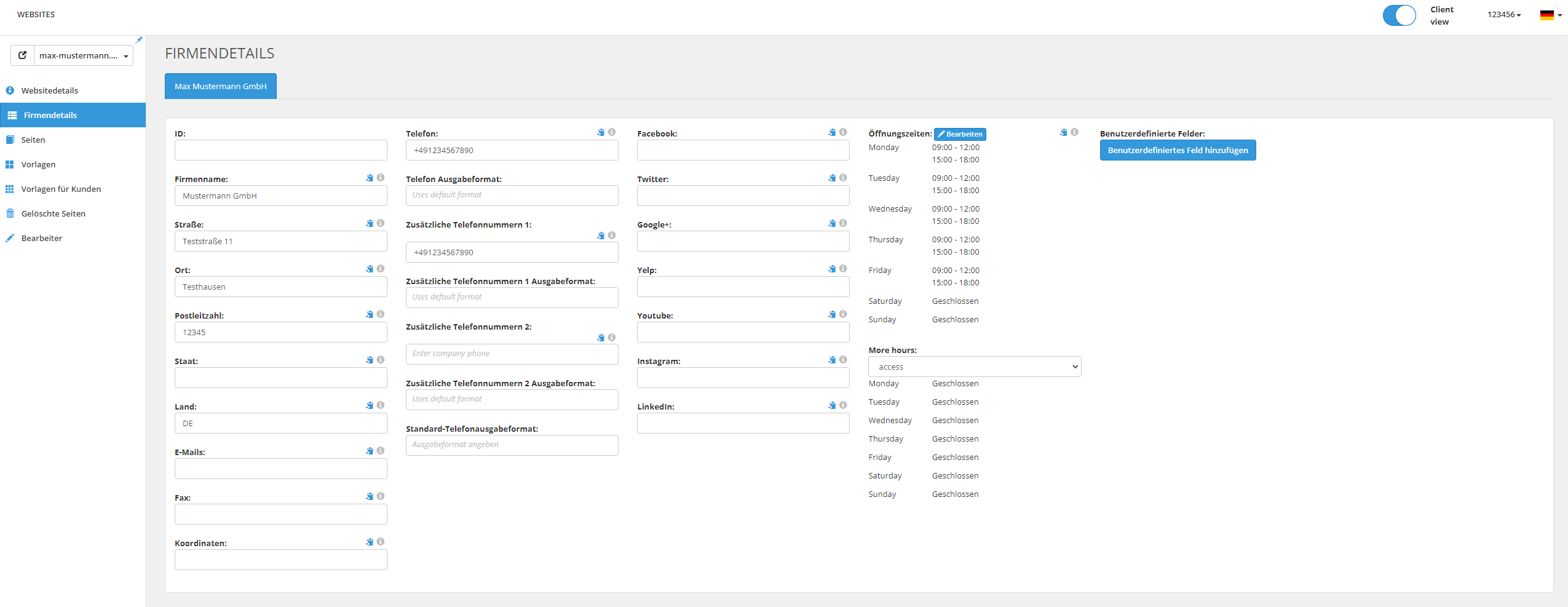Click the paste icon next to LinkedIn
This screenshot has width=1568, height=607.
(x=832, y=405)
